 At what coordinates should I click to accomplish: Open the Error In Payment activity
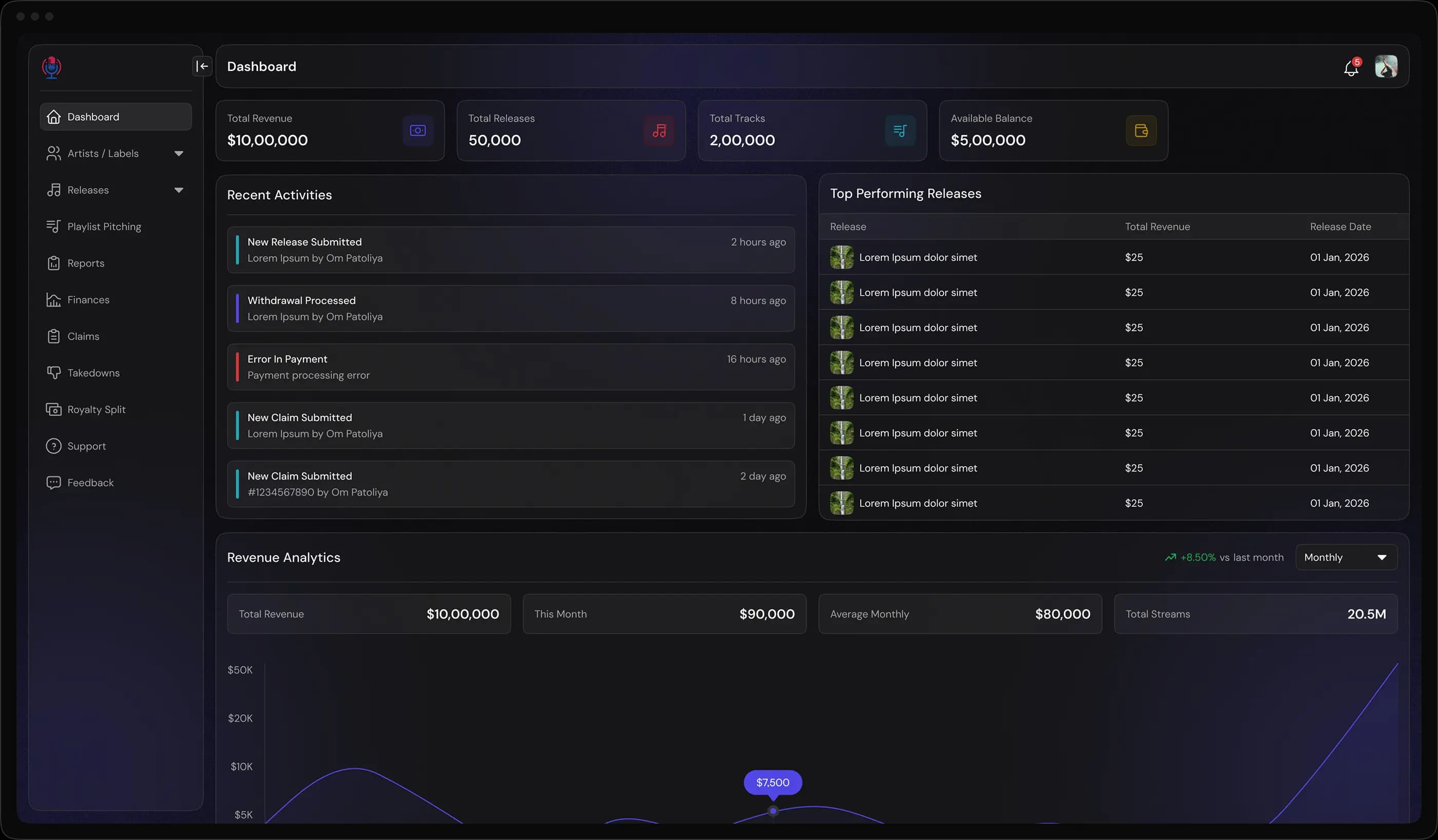[510, 367]
